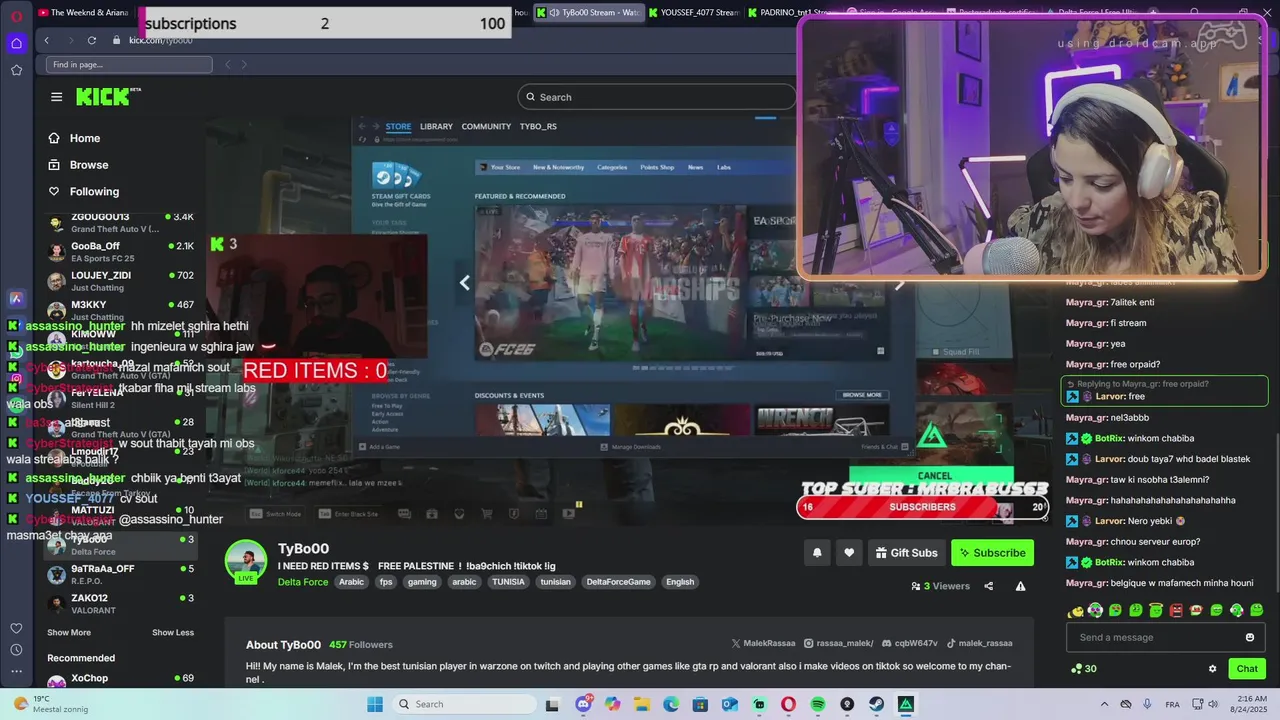Click the green Subscribe button
Screen dimensions: 1280x720
click(x=992, y=553)
